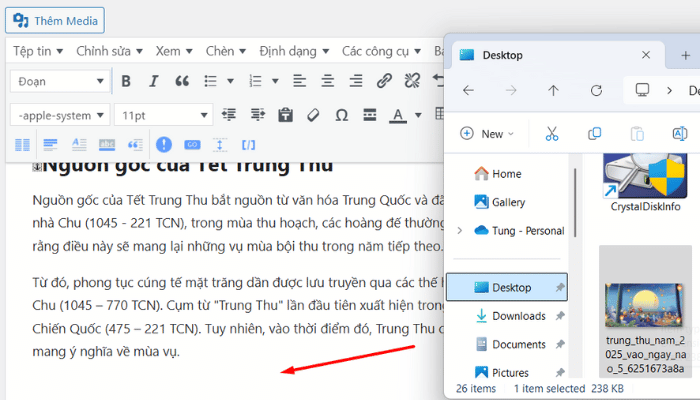Open the 11pt font size dropdown
The image size is (700, 400).
(163, 115)
